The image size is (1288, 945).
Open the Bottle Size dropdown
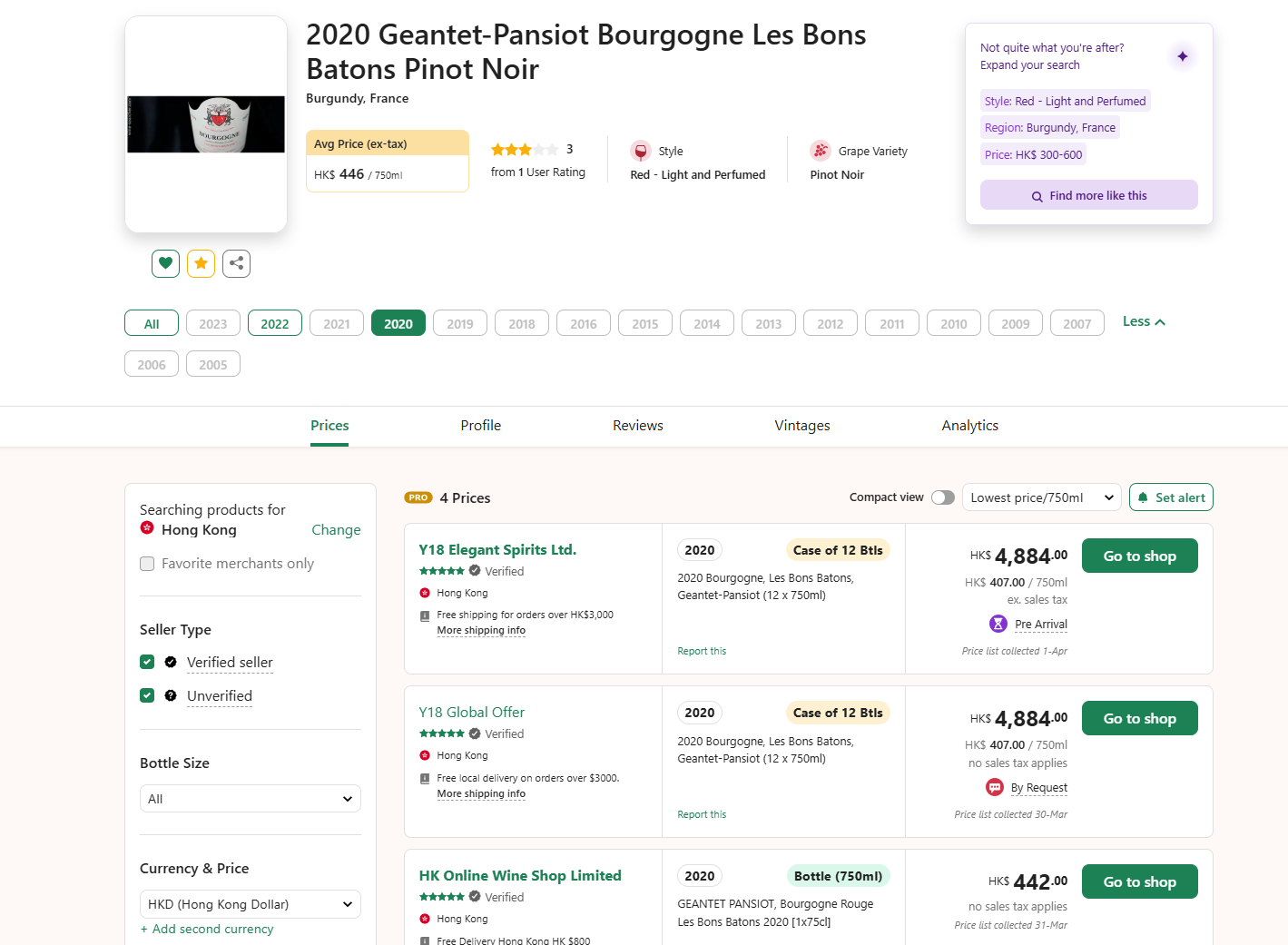click(x=250, y=799)
